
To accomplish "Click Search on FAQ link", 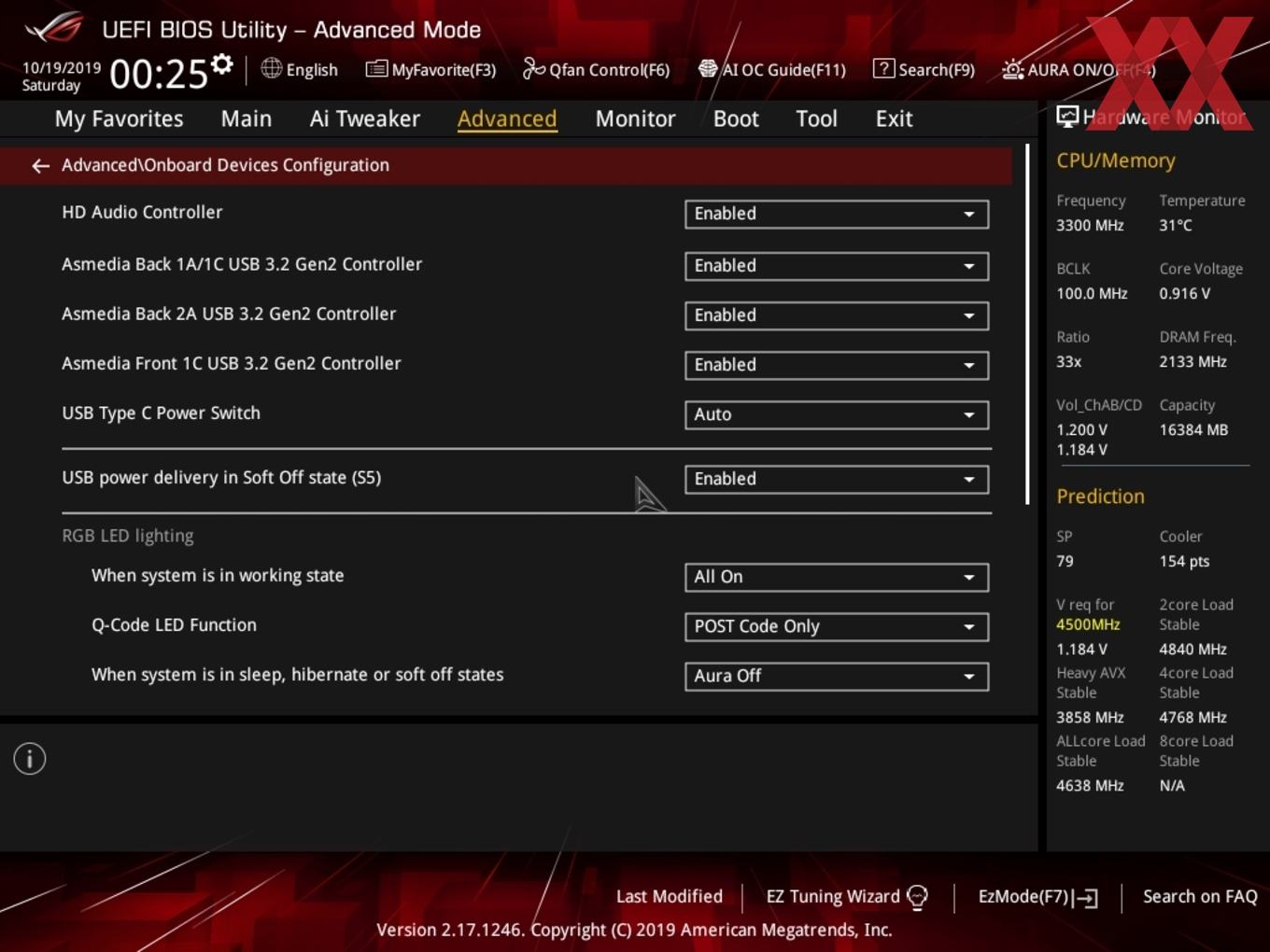I will coord(1200,897).
